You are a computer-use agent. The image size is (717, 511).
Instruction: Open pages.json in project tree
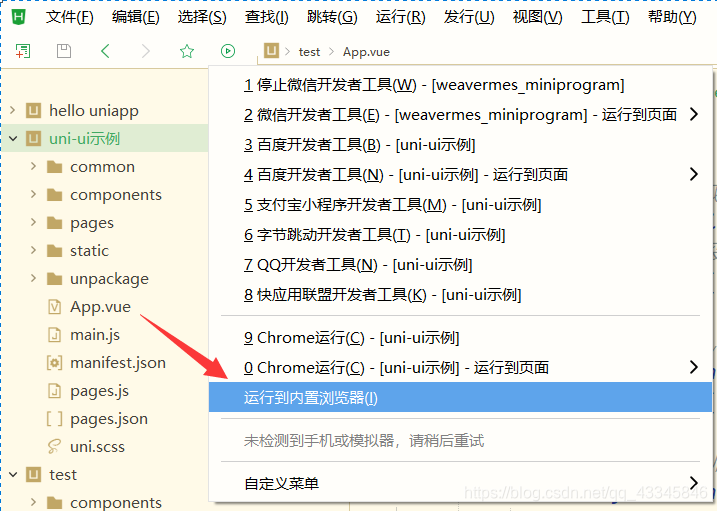pyautogui.click(x=109, y=419)
